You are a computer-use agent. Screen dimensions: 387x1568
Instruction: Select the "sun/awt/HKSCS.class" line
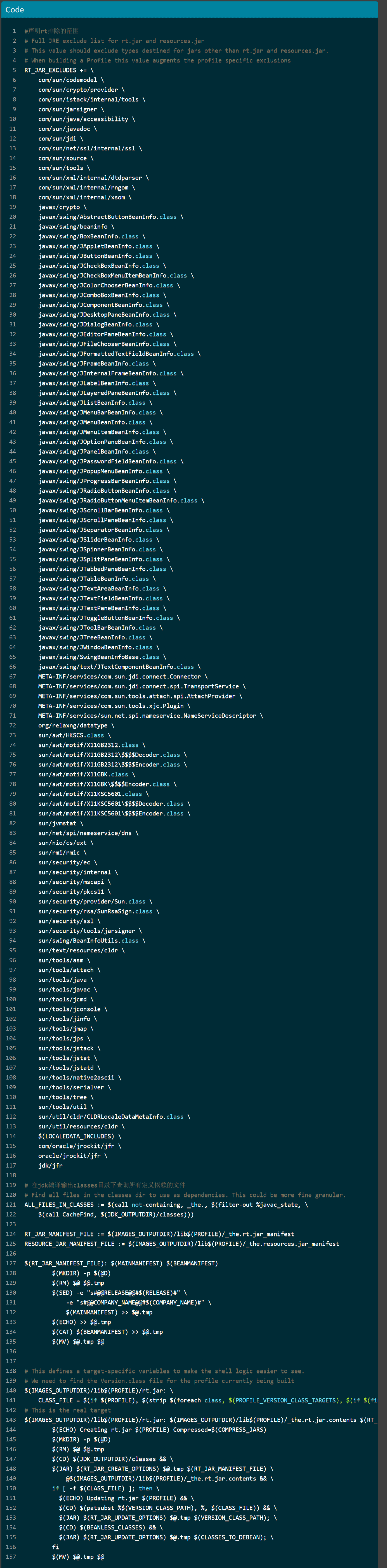tap(74, 735)
